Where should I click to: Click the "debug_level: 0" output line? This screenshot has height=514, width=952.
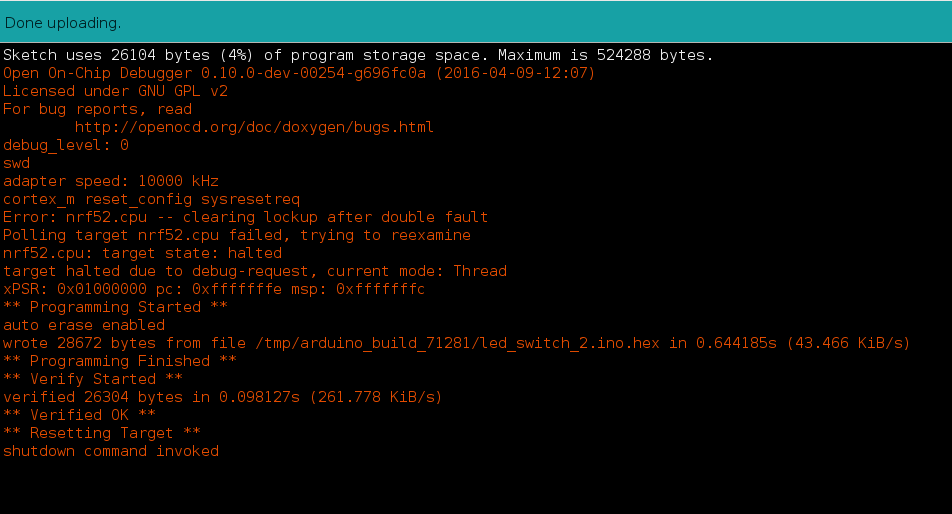66,145
